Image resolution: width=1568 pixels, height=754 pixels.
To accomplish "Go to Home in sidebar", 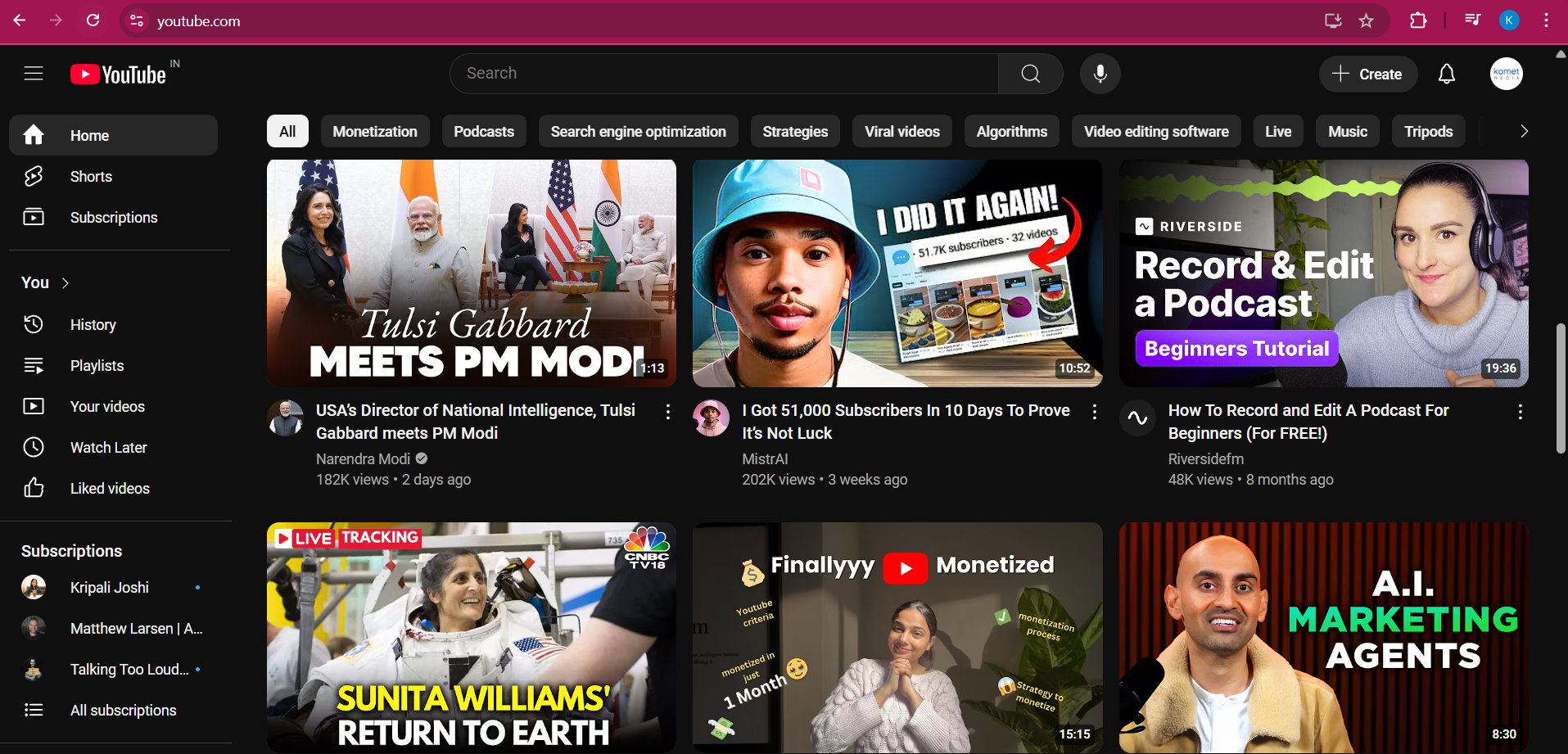I will pyautogui.click(x=113, y=135).
